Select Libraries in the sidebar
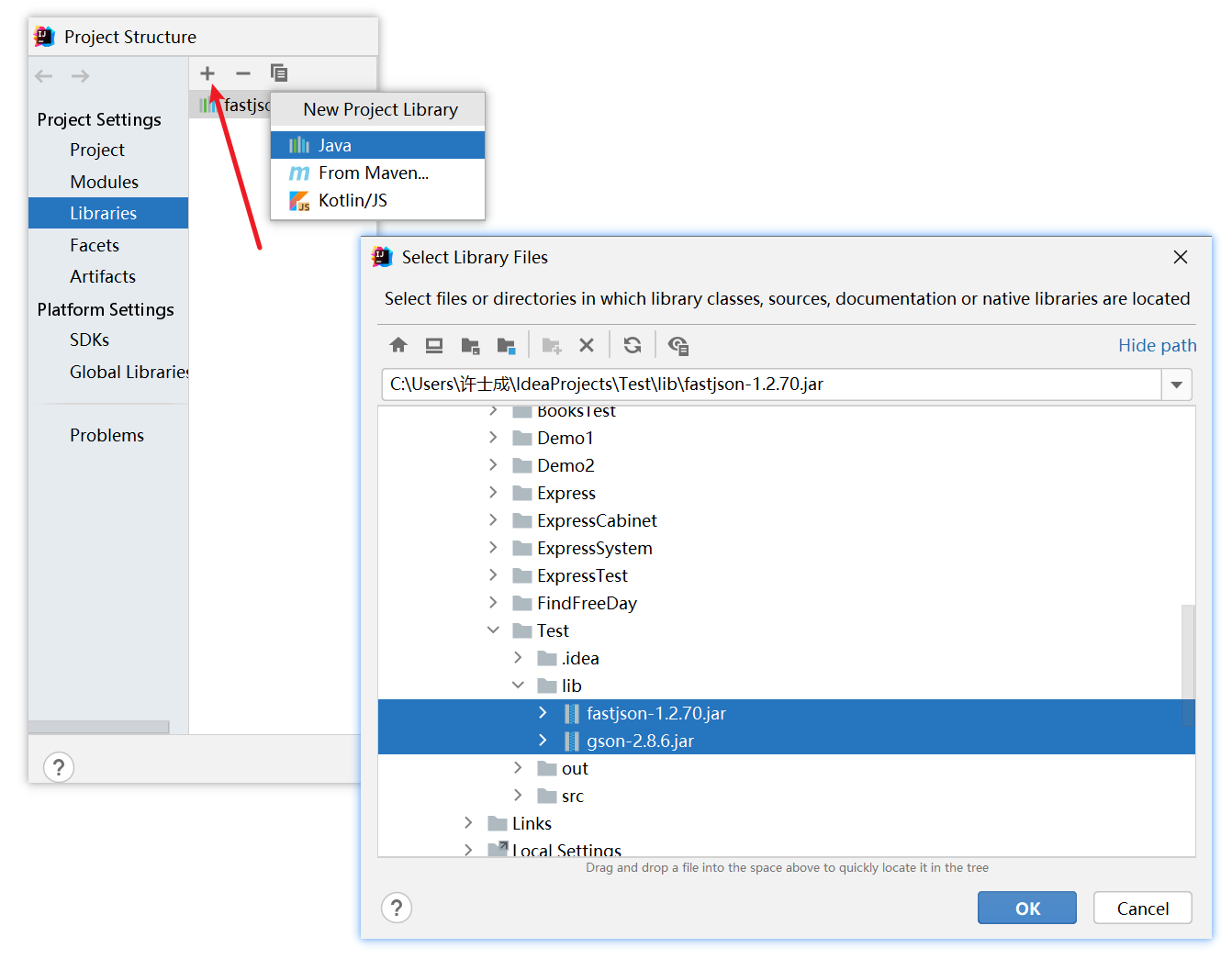Viewport: 1232px width, 970px height. click(x=108, y=213)
